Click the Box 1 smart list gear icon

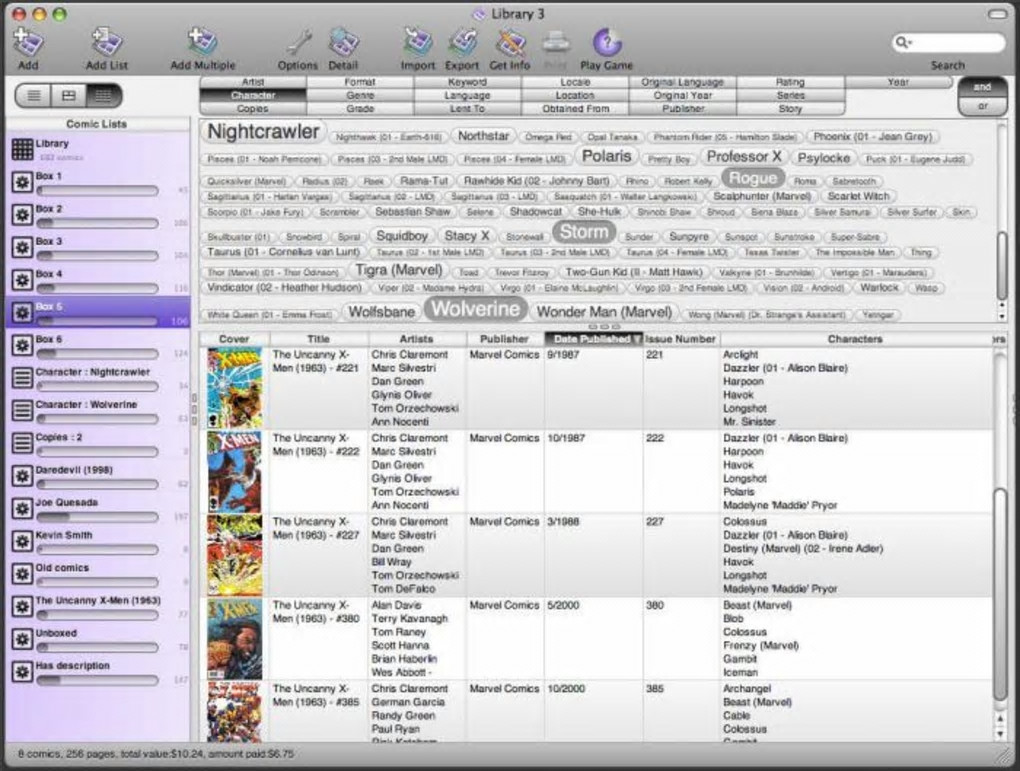(22, 182)
